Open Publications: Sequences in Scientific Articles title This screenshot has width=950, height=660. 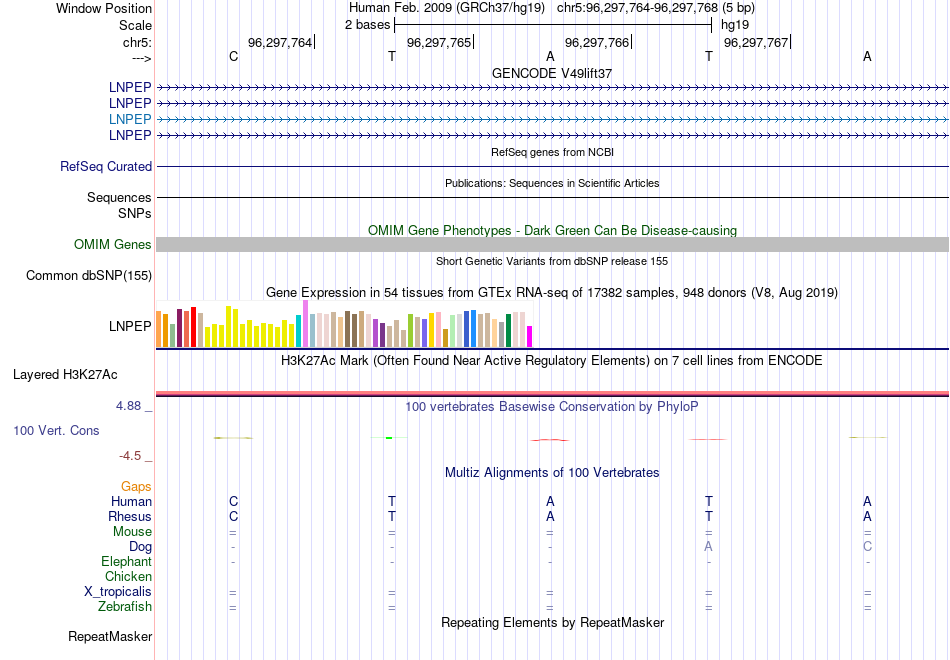[552, 183]
